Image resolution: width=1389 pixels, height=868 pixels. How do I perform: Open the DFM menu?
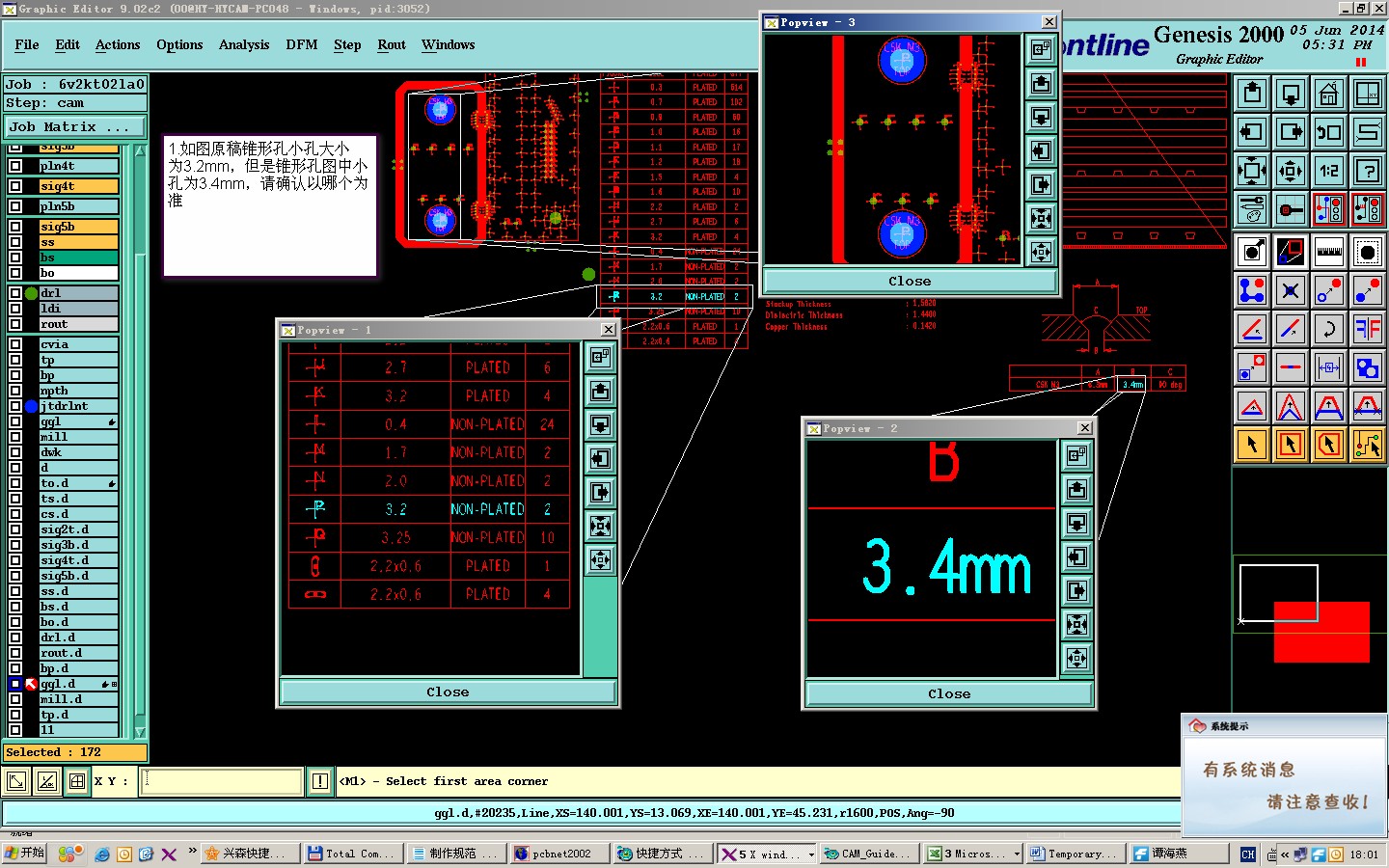[x=302, y=44]
